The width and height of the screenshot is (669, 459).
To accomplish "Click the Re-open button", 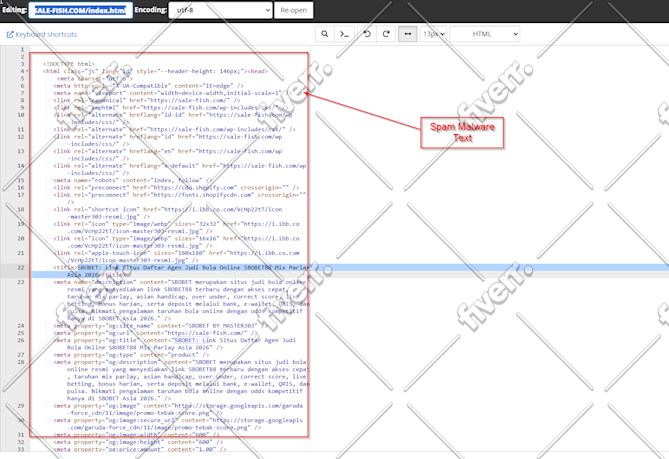I will [294, 10].
